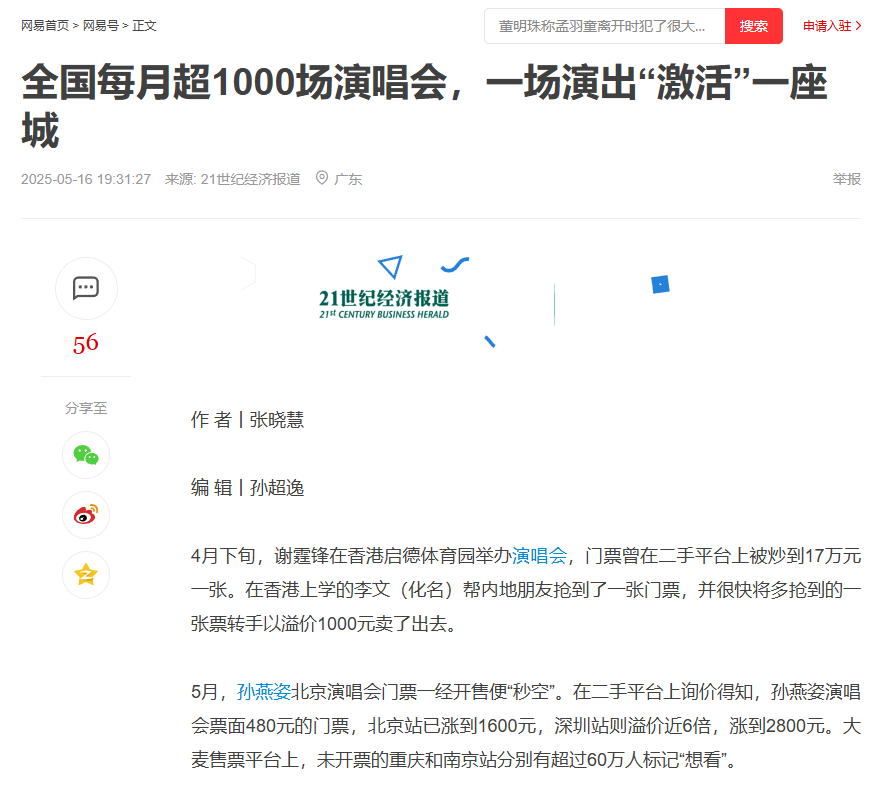Select 正文 in the breadcrumb trail
This screenshot has height=805, width=890.
click(144, 26)
